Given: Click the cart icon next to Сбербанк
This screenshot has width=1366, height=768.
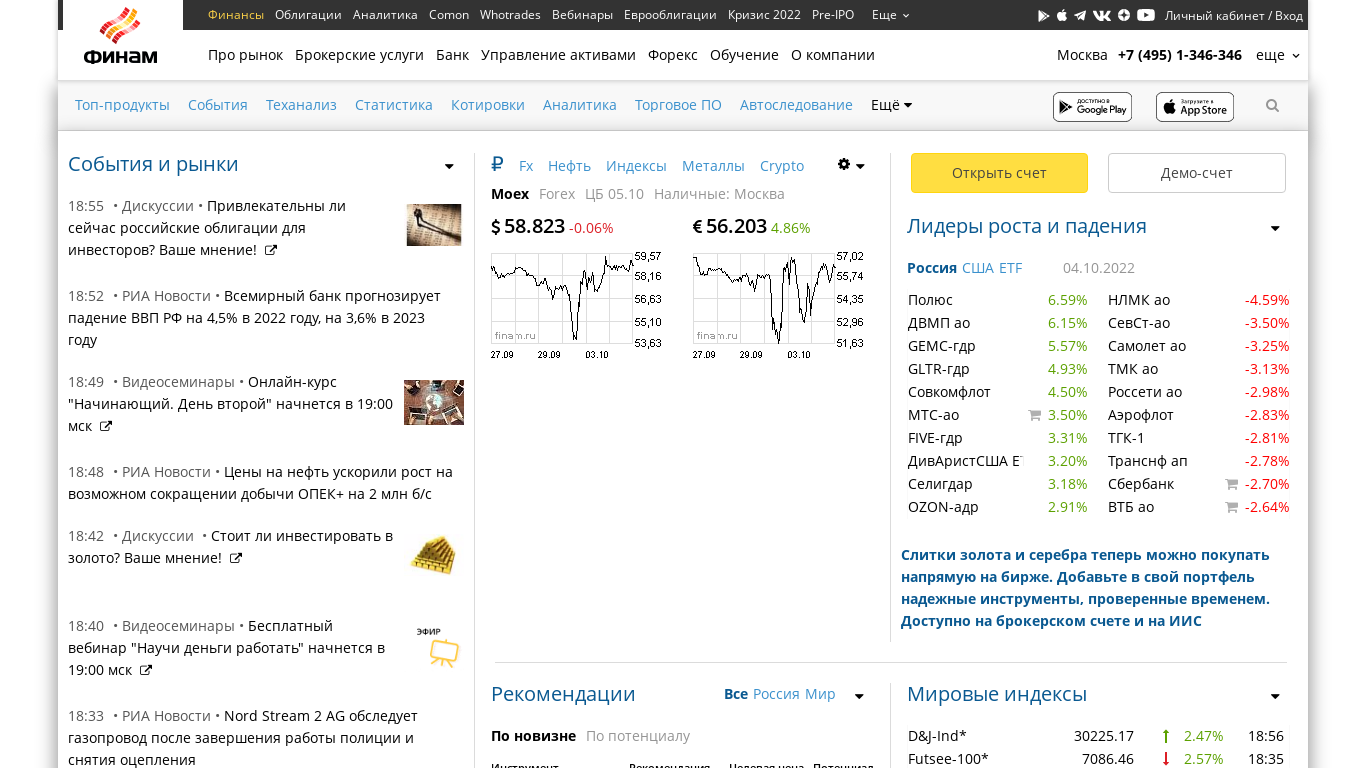Looking at the screenshot, I should point(1231,484).
